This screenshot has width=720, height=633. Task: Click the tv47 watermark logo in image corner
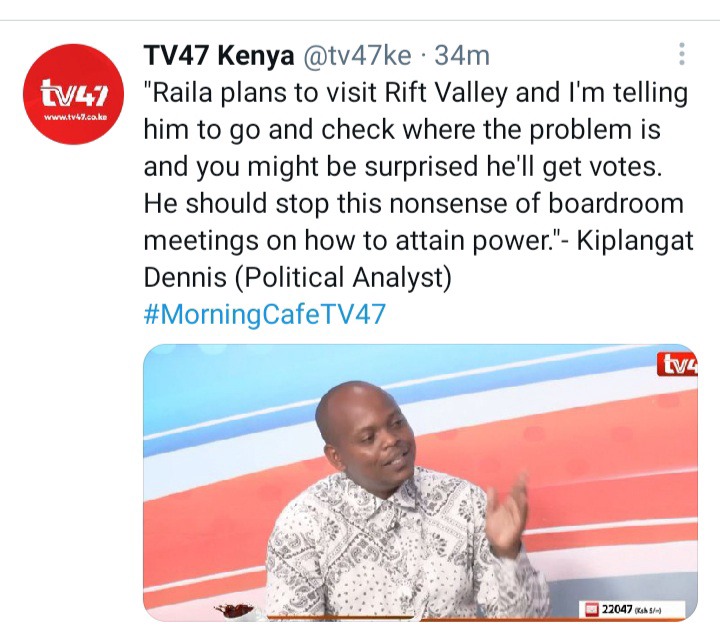pyautogui.click(x=678, y=364)
